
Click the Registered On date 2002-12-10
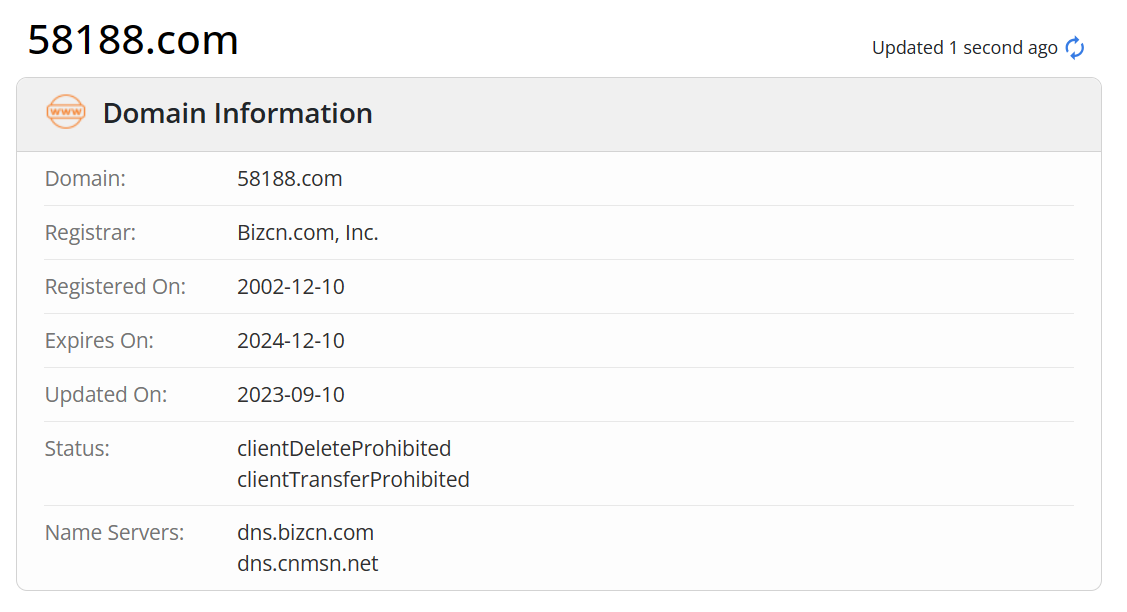tap(291, 286)
